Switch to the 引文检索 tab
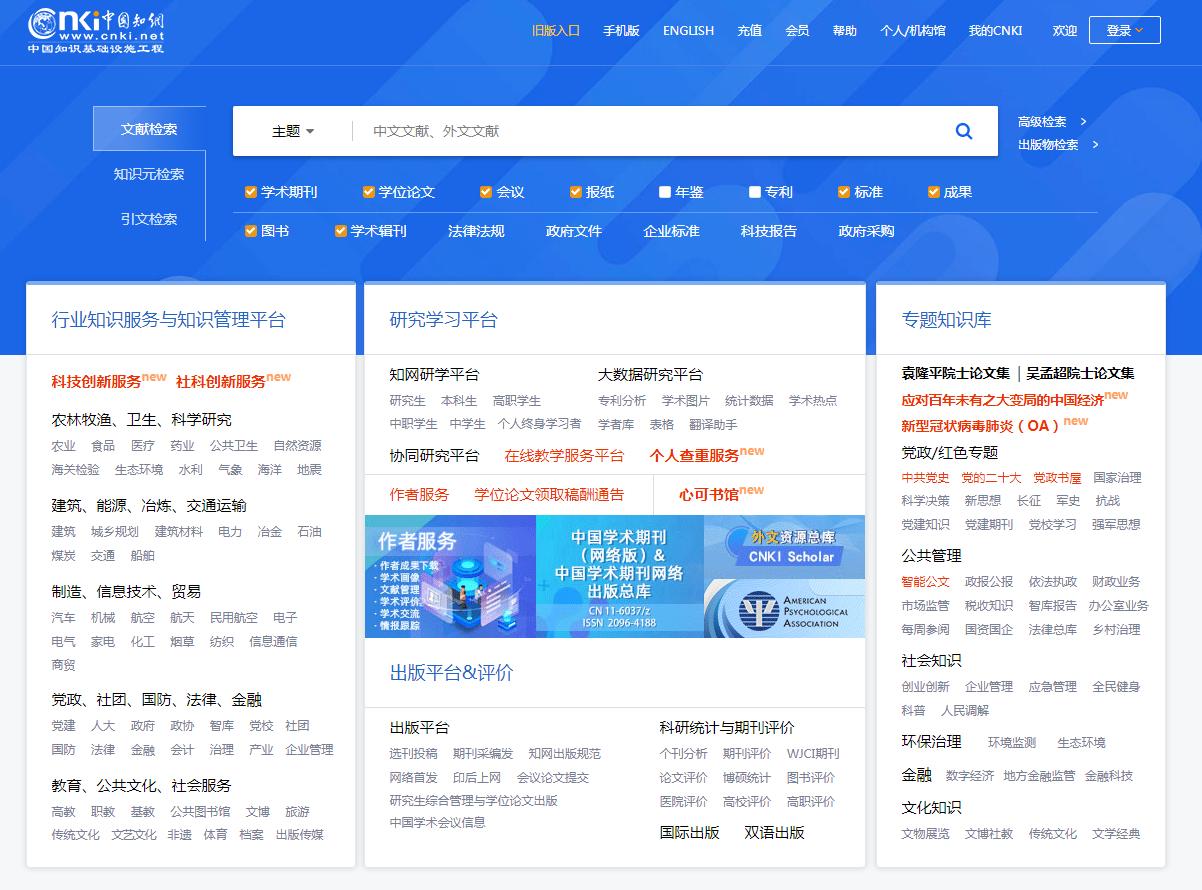Image resolution: width=1202 pixels, height=890 pixels. [147, 218]
